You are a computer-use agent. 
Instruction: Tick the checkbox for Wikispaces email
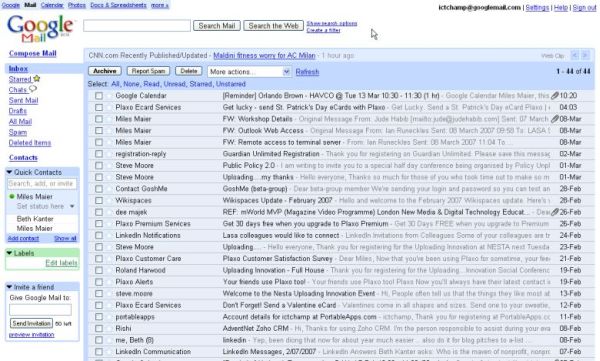(99, 200)
